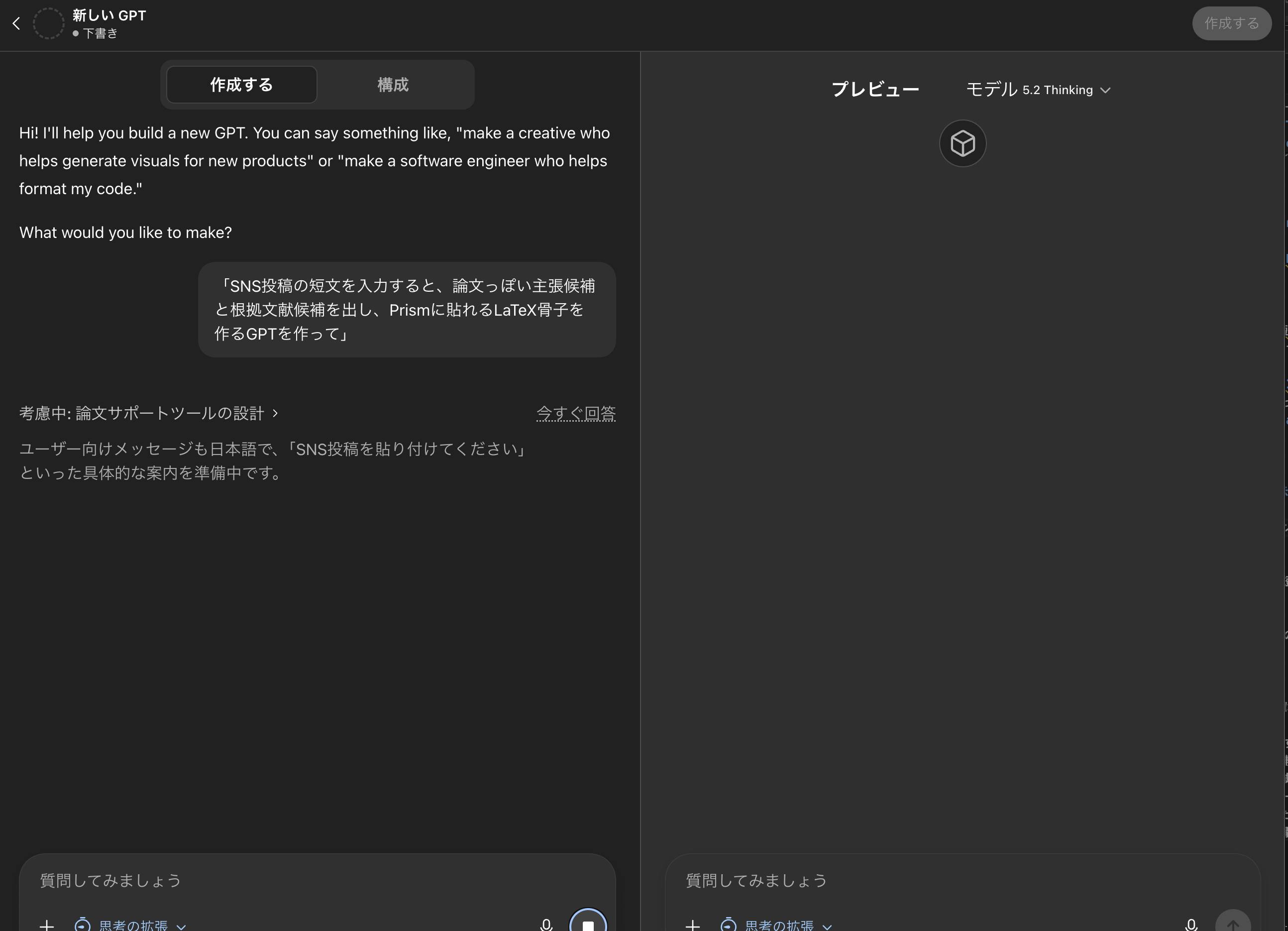
Task: Click the 作成する button at top right
Action: [1231, 23]
